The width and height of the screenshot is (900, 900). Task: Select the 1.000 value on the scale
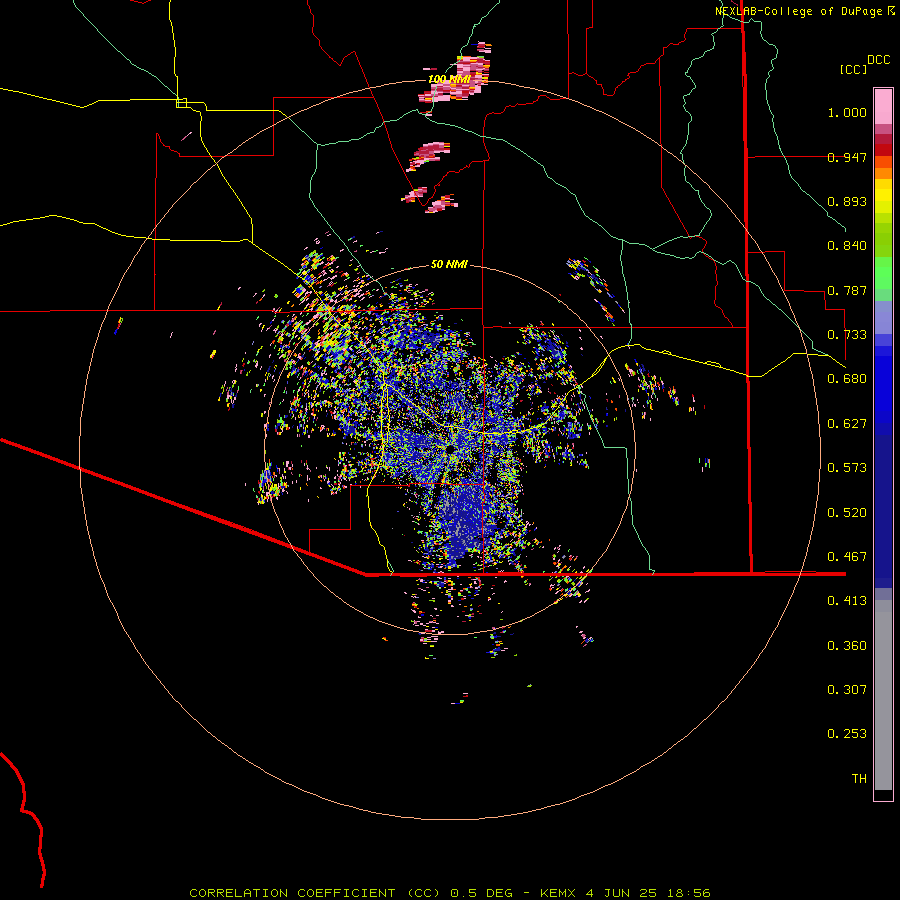tap(847, 112)
